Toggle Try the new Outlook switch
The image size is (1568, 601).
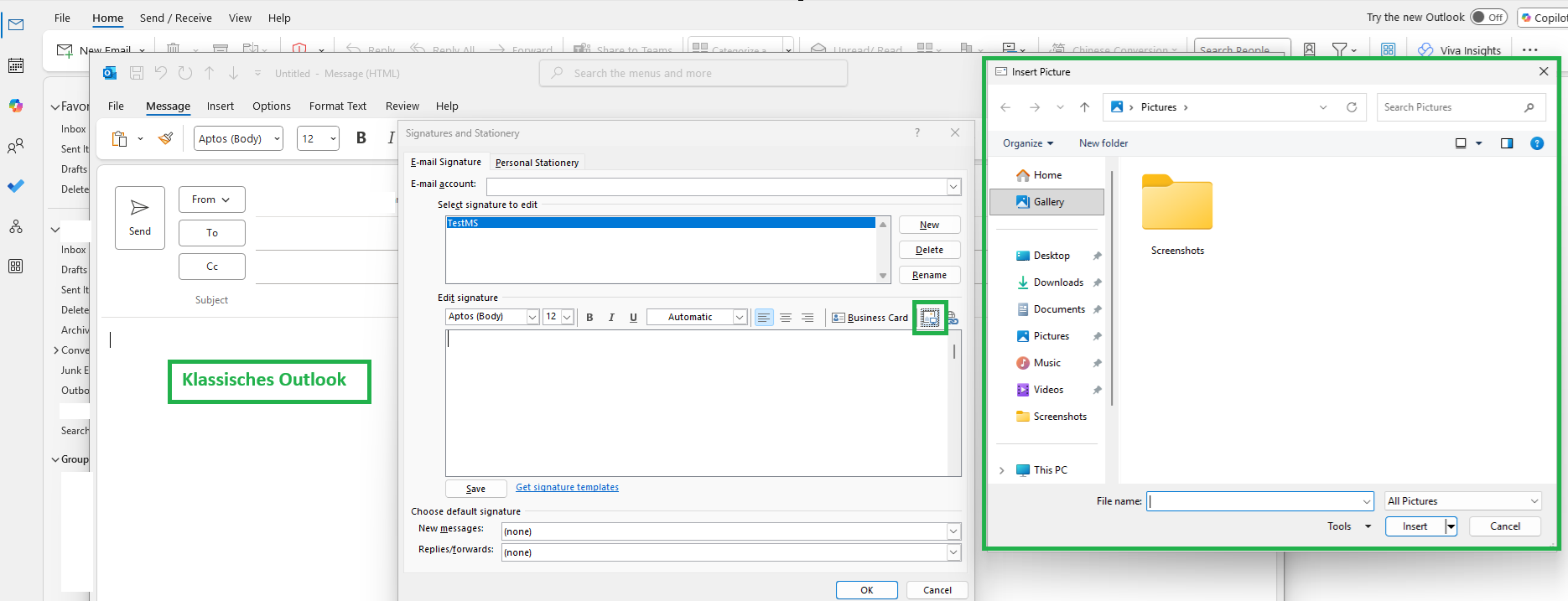tap(1488, 18)
